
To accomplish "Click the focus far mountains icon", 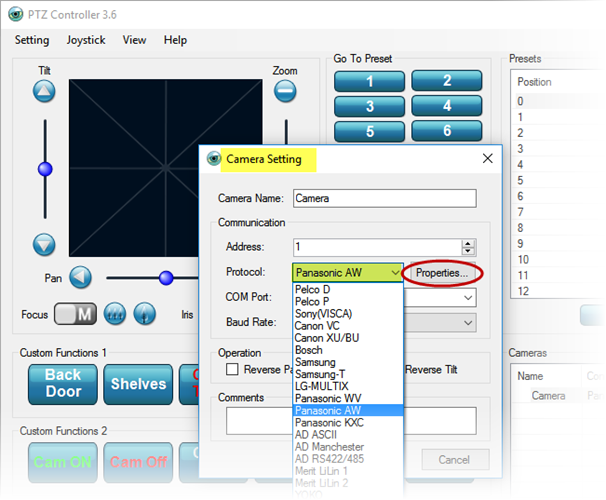I will tap(115, 313).
